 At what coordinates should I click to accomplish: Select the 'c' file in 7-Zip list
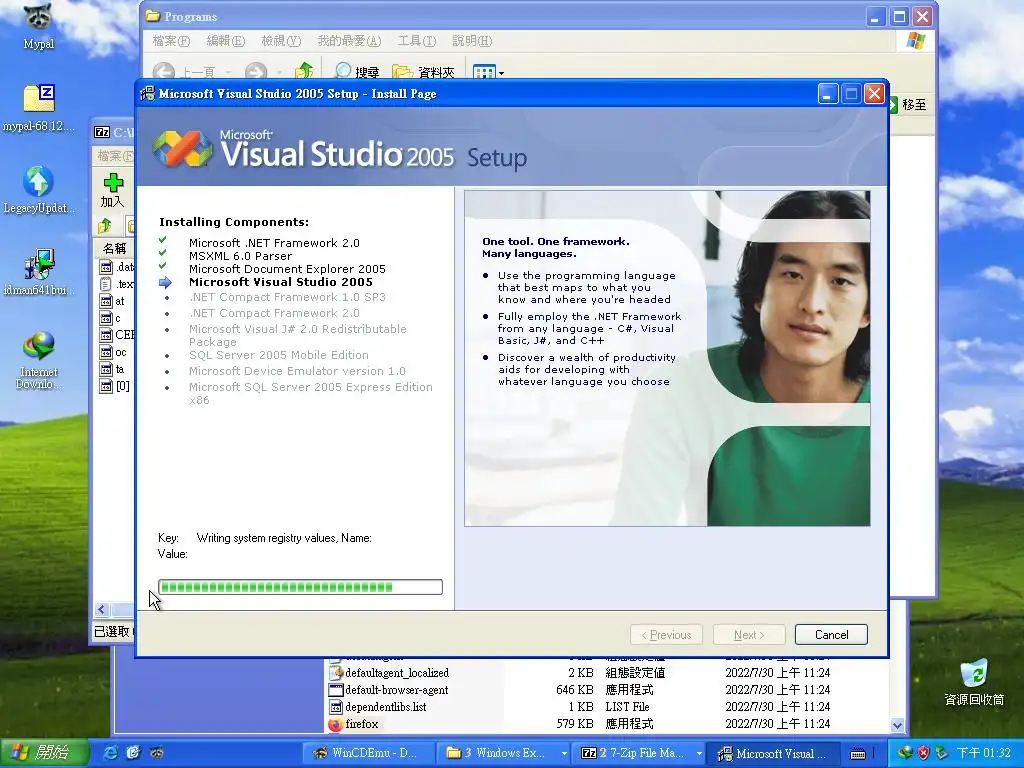[x=110, y=317]
